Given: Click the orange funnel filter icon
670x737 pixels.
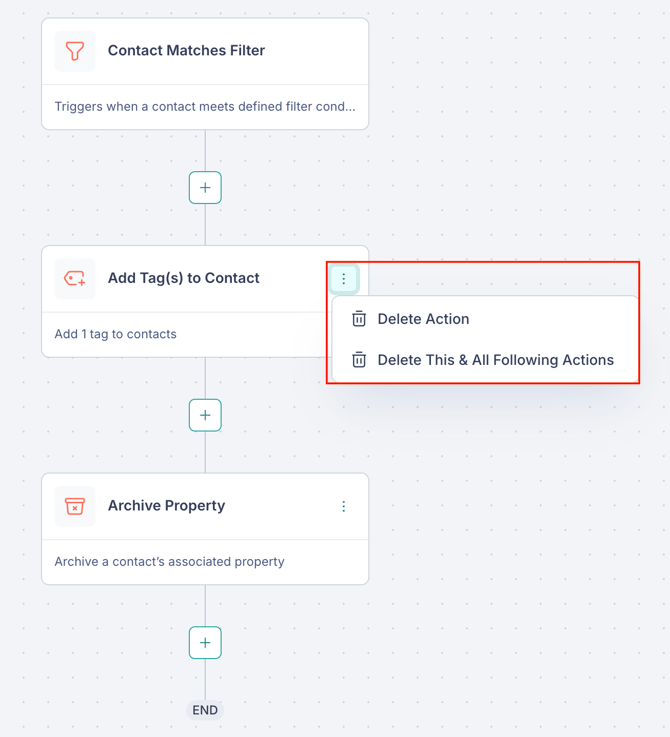Looking at the screenshot, I should point(74,51).
